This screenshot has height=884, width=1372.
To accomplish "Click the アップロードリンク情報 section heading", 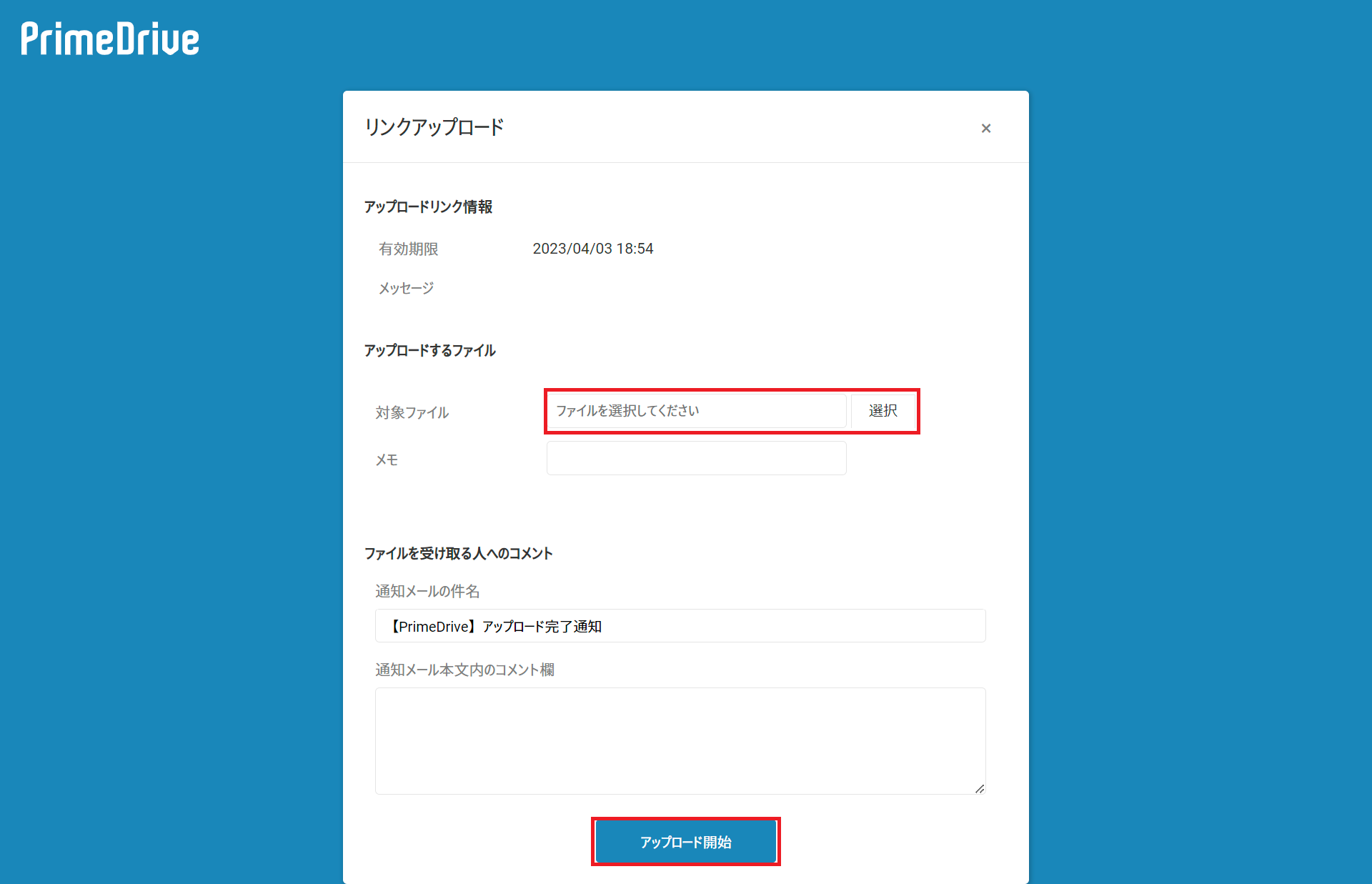I will click(x=428, y=207).
